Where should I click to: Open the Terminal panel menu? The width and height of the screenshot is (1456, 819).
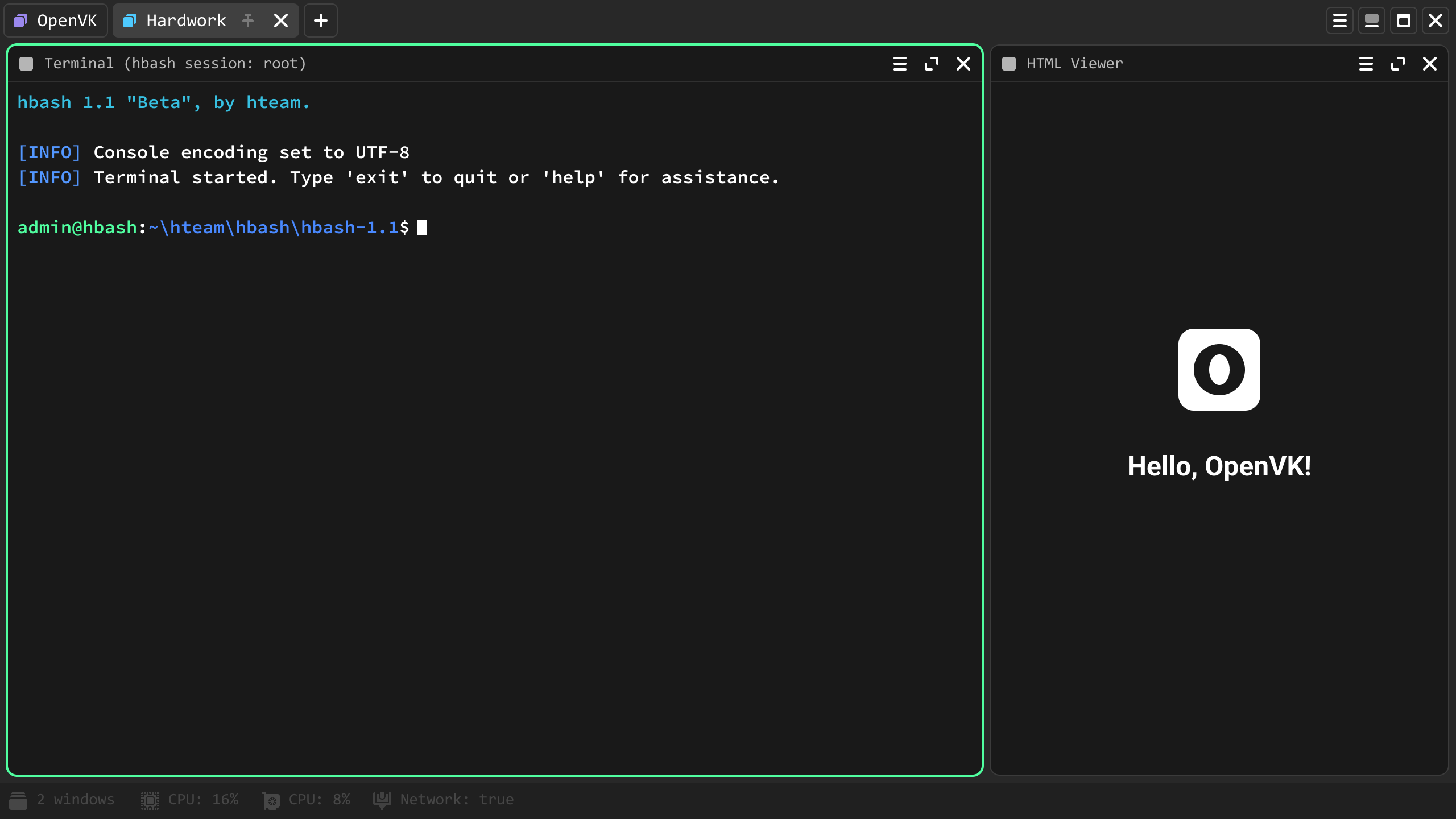pyautogui.click(x=900, y=64)
